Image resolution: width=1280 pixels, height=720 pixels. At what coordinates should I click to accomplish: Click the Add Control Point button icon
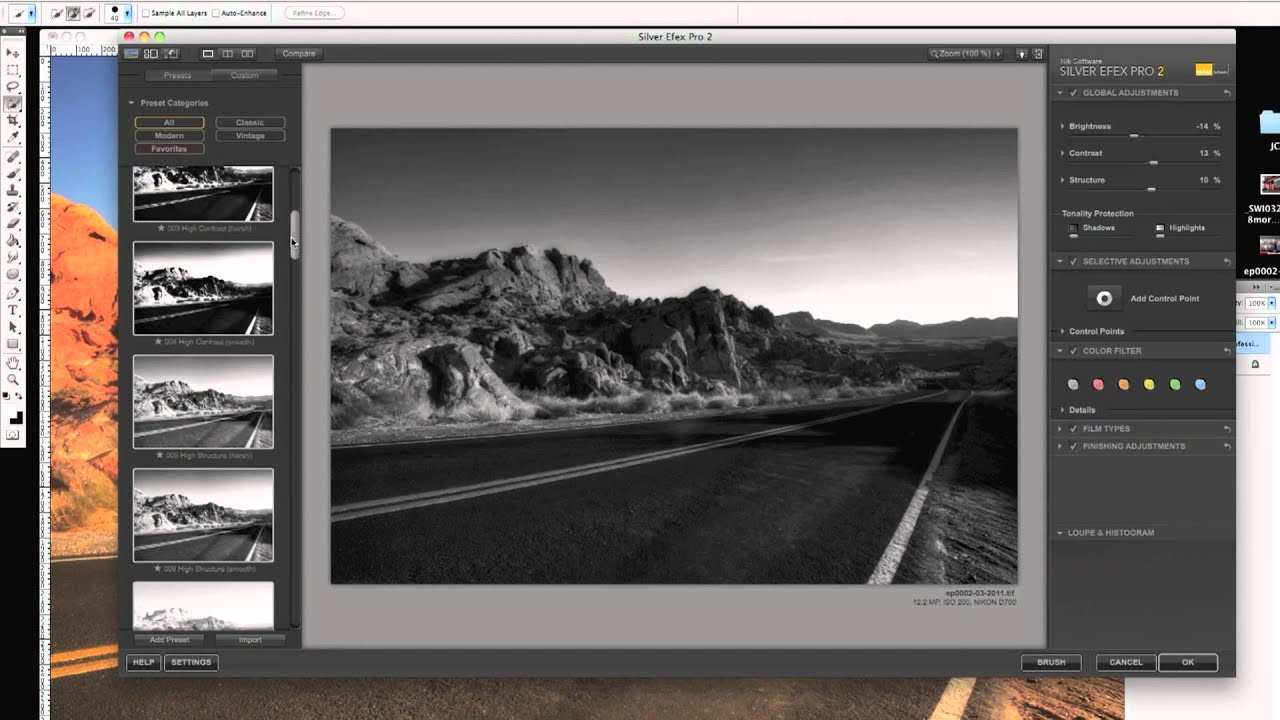pyautogui.click(x=1104, y=298)
